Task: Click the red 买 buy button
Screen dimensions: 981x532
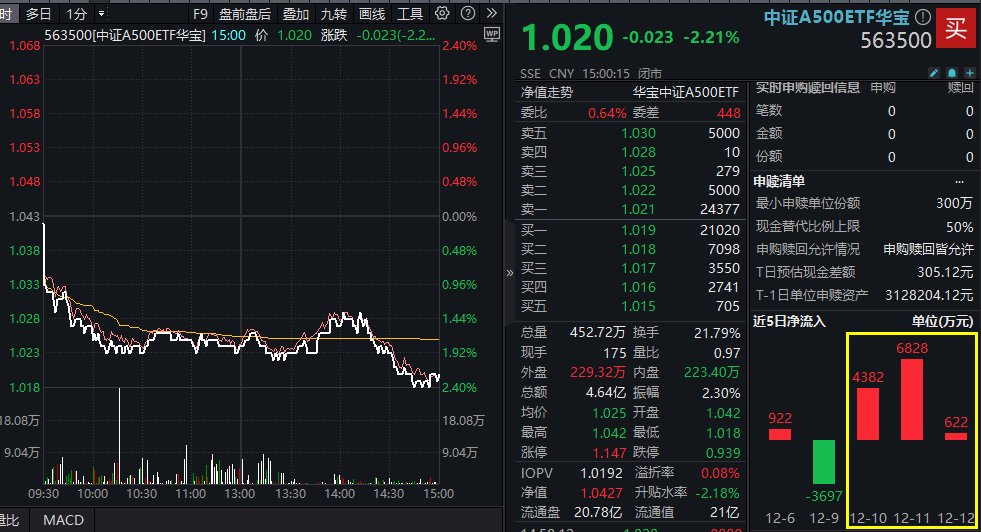Action: (955, 28)
